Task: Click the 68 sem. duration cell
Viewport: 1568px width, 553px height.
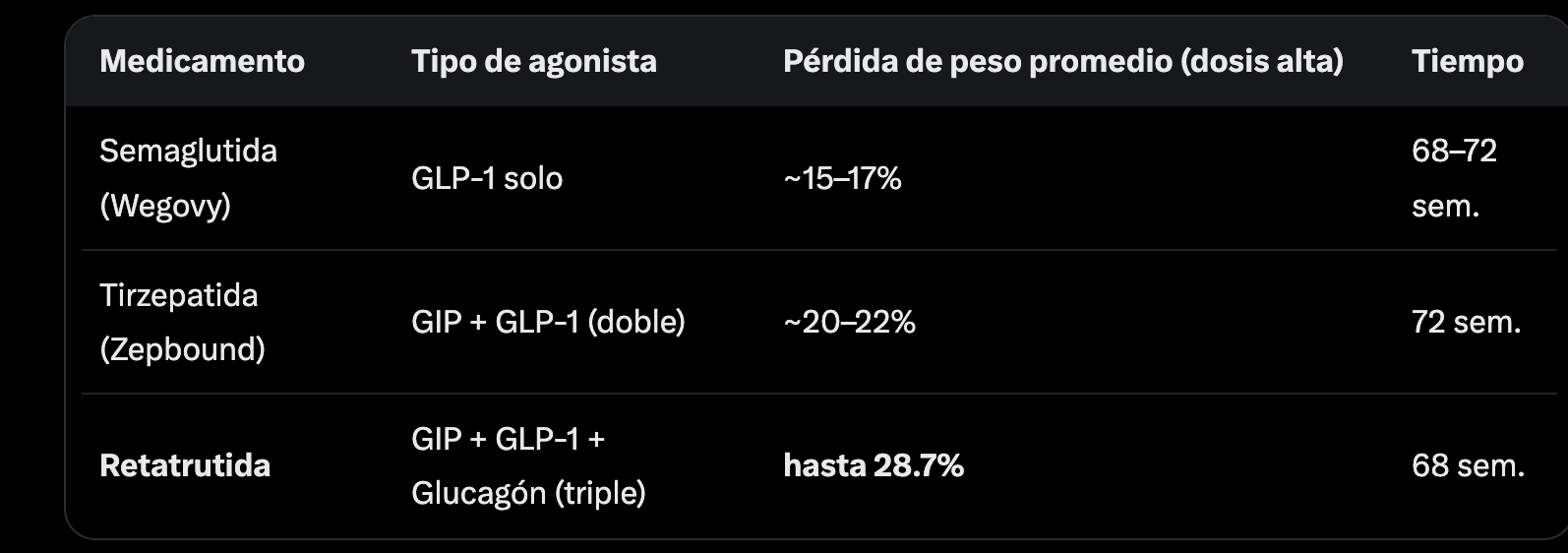Action: click(x=1468, y=465)
